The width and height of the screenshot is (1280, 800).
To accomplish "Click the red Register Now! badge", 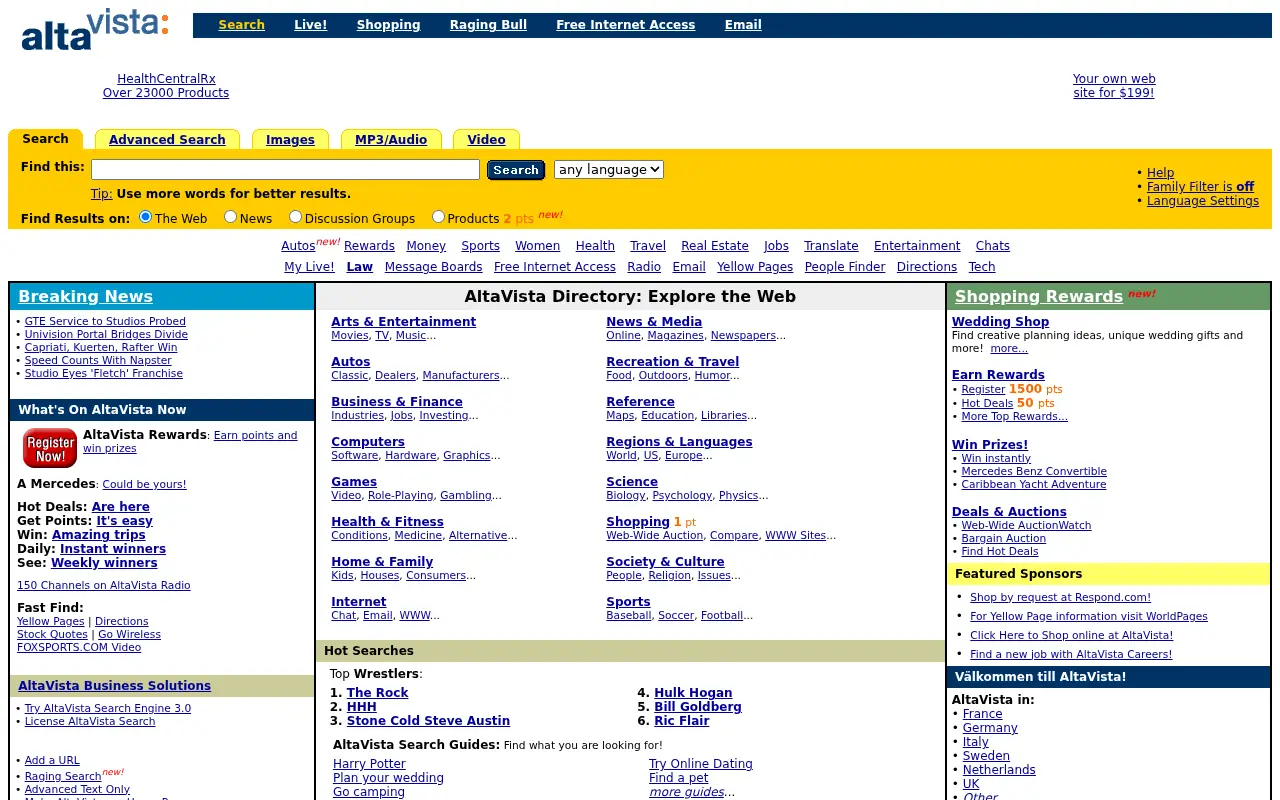I will coord(50,448).
